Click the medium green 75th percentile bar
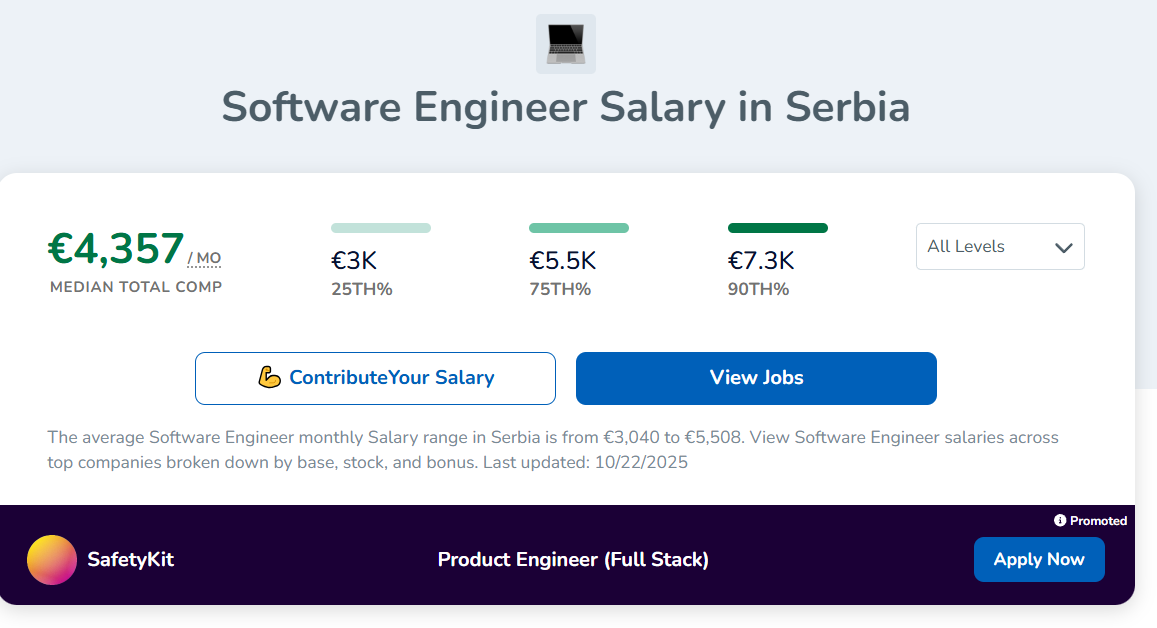Viewport: 1157px width, 628px height. [579, 228]
